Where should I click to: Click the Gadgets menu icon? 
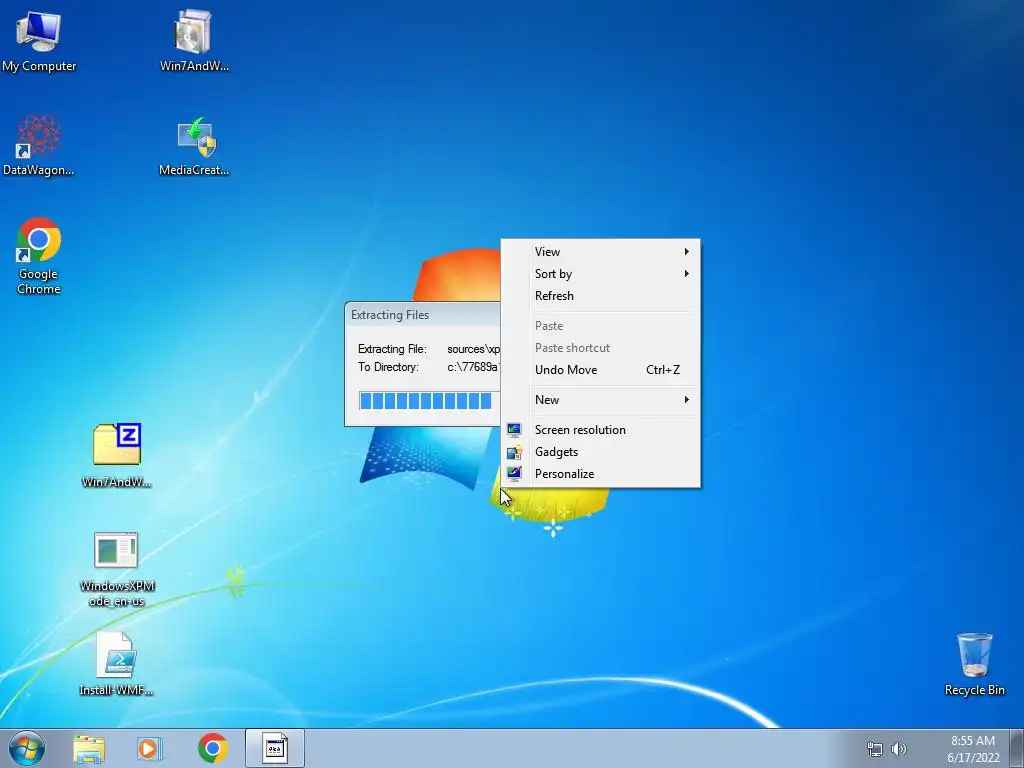[514, 452]
